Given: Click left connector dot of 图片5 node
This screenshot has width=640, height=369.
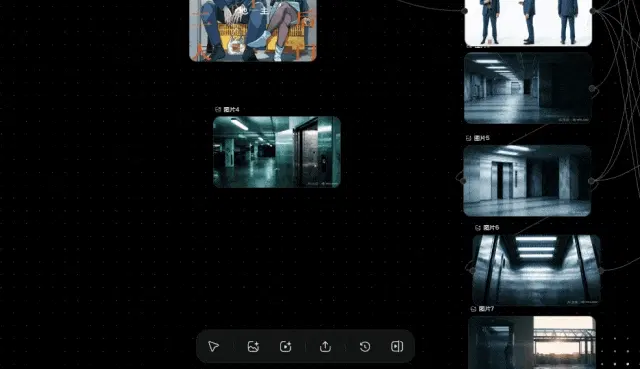Looking at the screenshot, I should (463, 180).
